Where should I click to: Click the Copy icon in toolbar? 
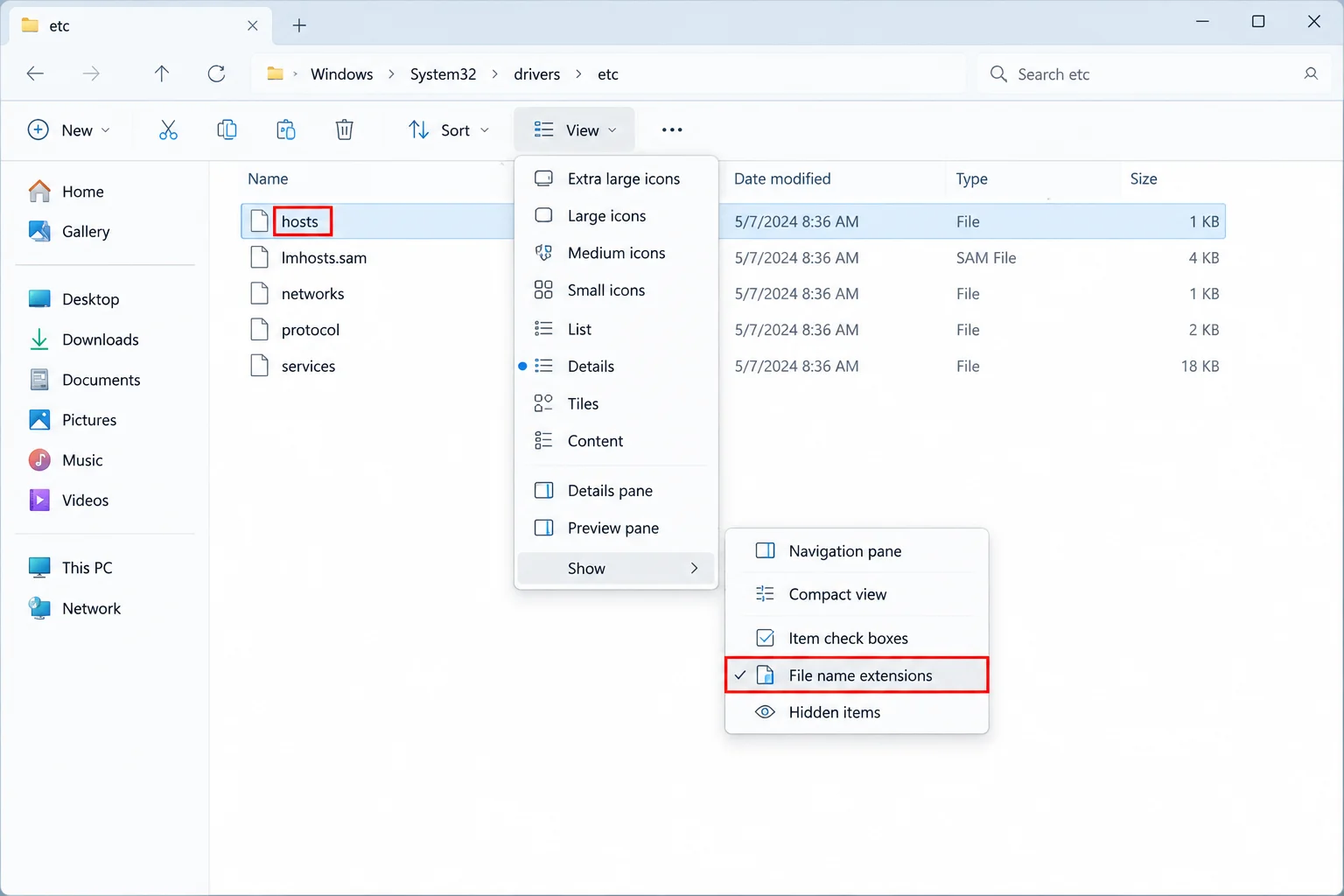pos(227,130)
